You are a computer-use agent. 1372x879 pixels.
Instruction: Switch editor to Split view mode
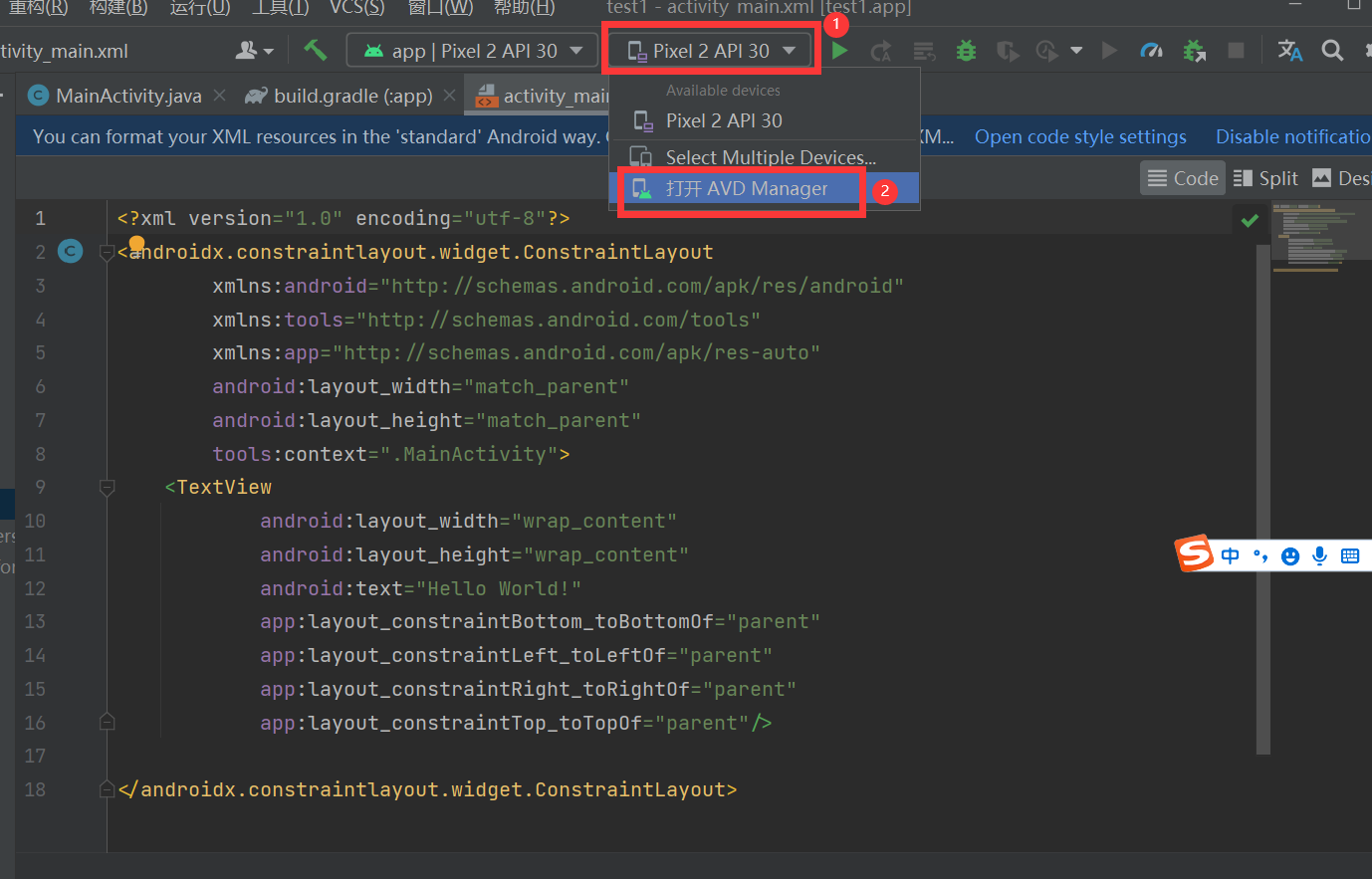(1265, 178)
